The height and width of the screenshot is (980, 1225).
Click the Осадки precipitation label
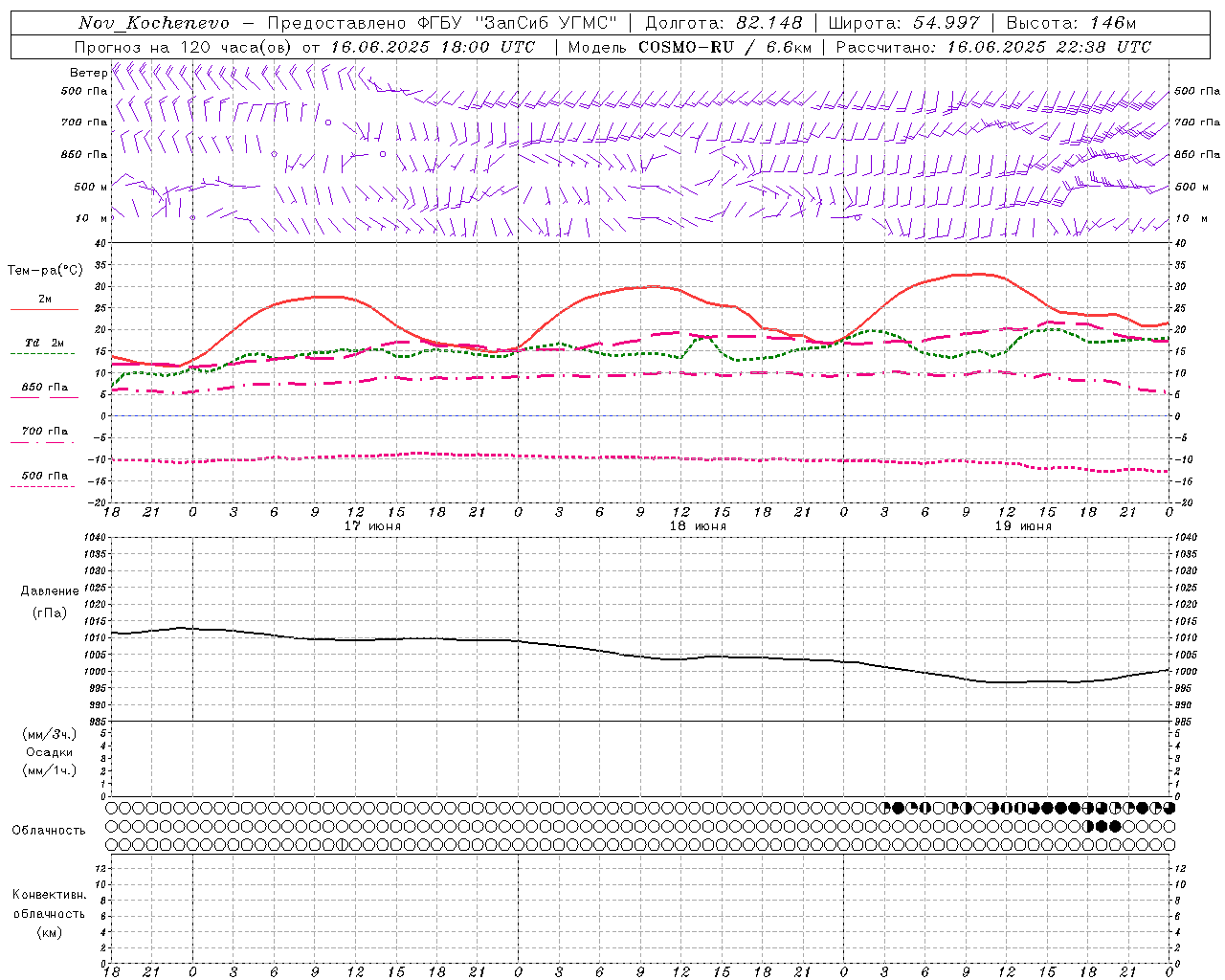click(x=50, y=752)
